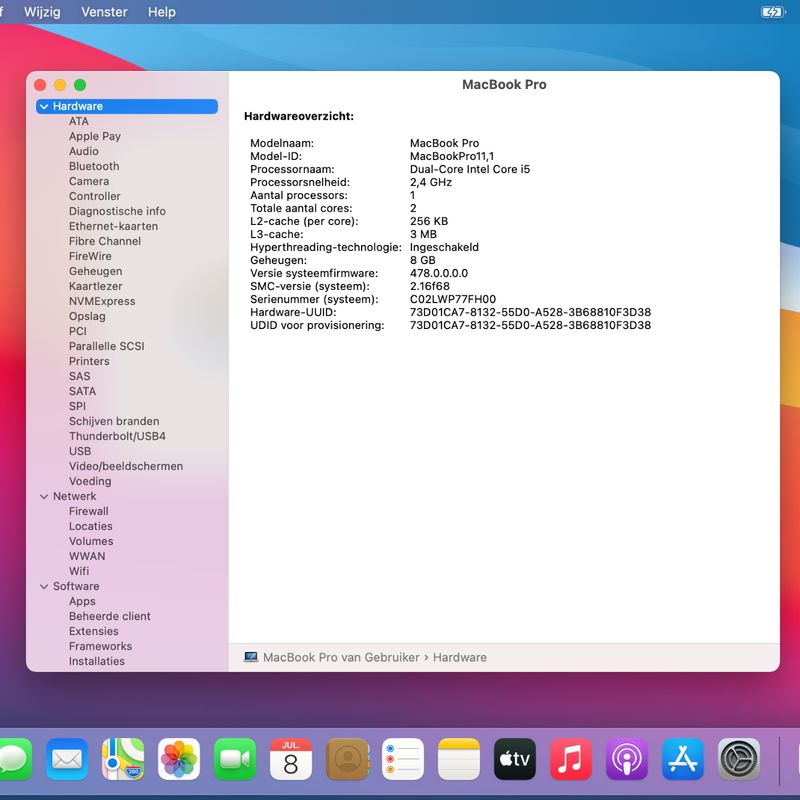Open Messages from the Dock
800x800 pixels.
(x=14, y=759)
